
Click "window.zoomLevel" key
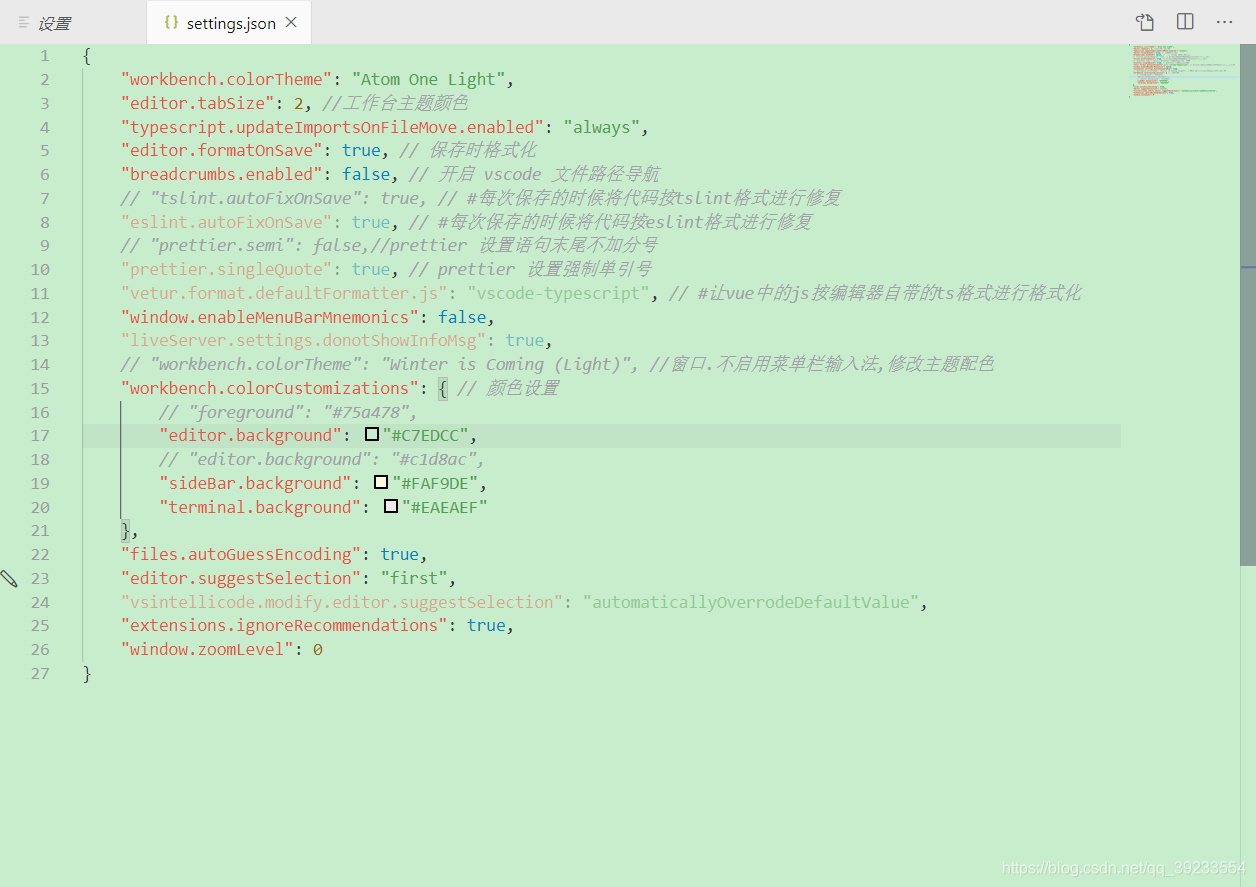pos(207,649)
